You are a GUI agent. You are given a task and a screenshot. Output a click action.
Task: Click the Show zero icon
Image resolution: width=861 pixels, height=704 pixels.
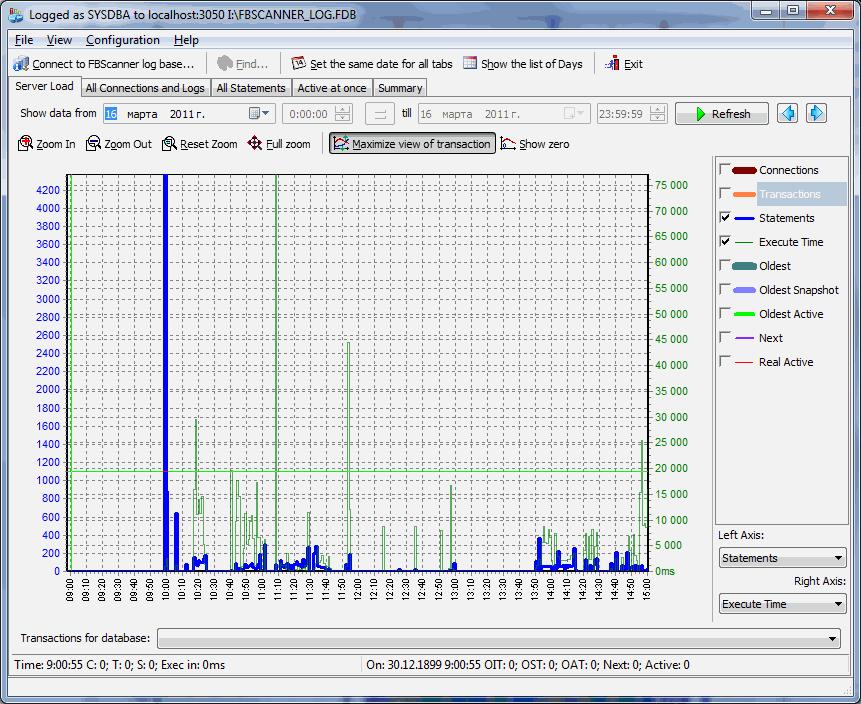click(x=508, y=144)
